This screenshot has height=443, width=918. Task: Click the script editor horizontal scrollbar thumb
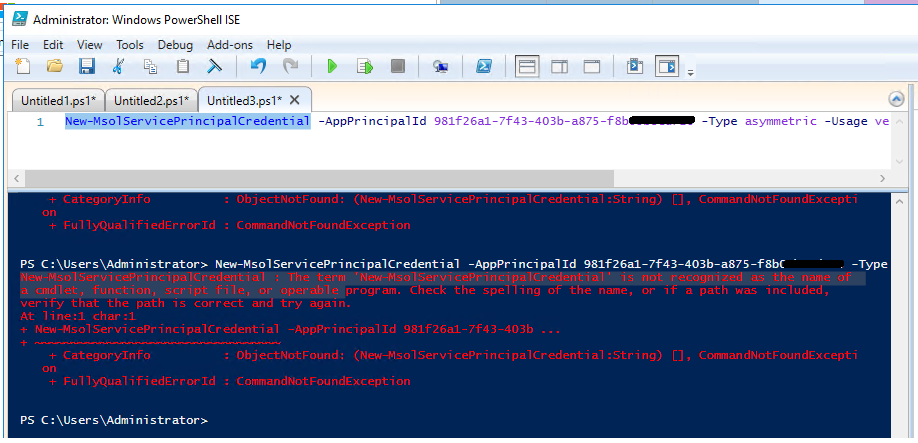[319, 178]
